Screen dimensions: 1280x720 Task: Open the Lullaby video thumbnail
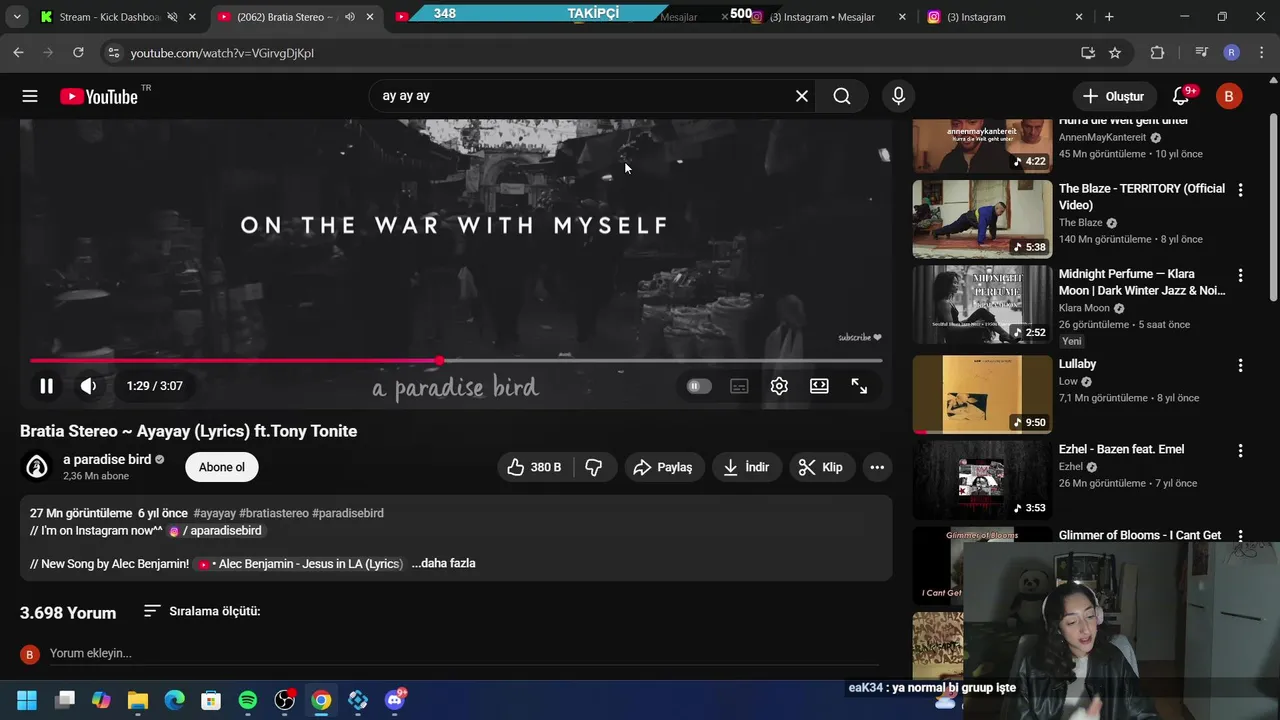[982, 394]
